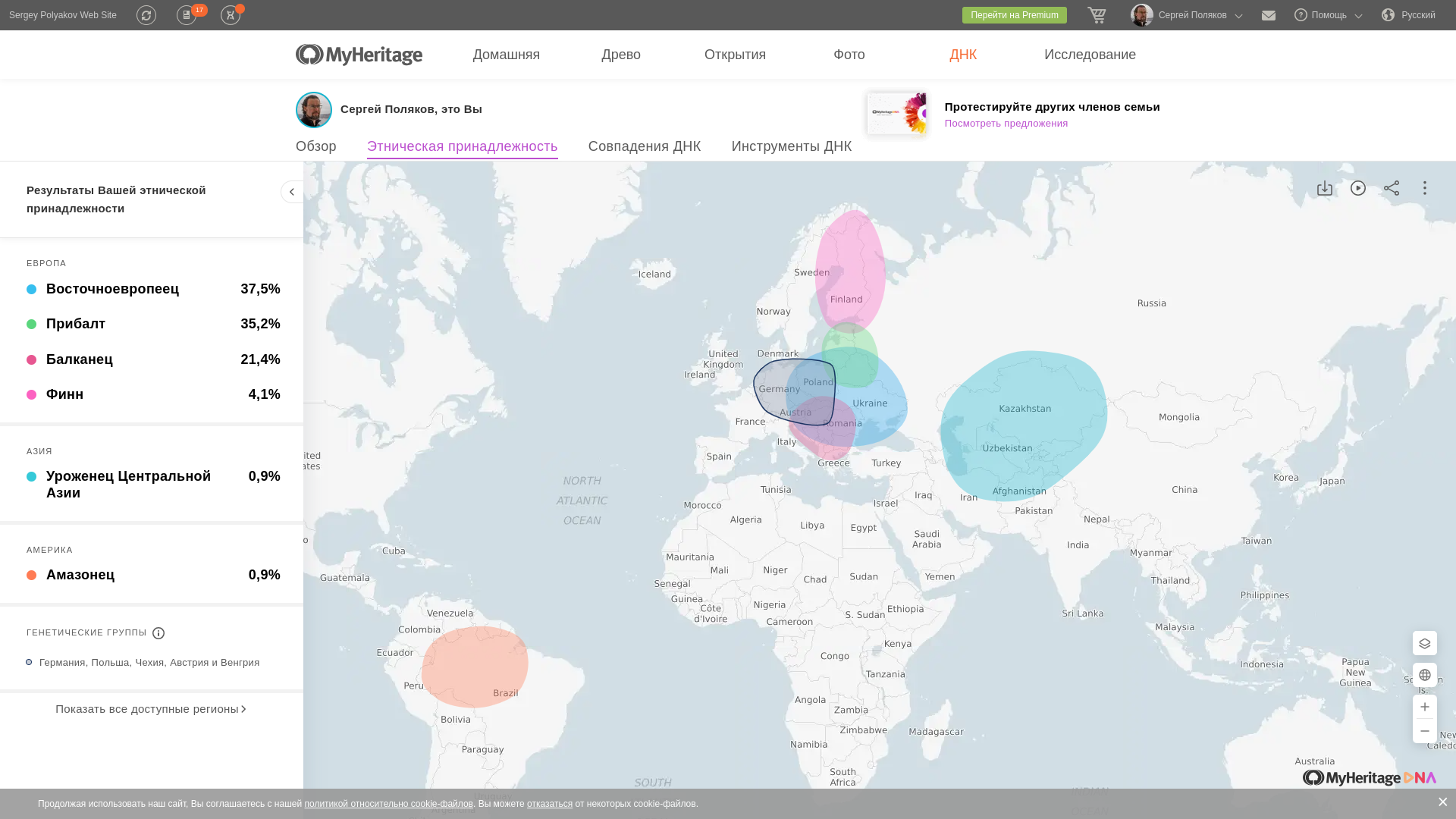Click the globe view icon on map
This screenshot has width=1456, height=819.
[1424, 675]
